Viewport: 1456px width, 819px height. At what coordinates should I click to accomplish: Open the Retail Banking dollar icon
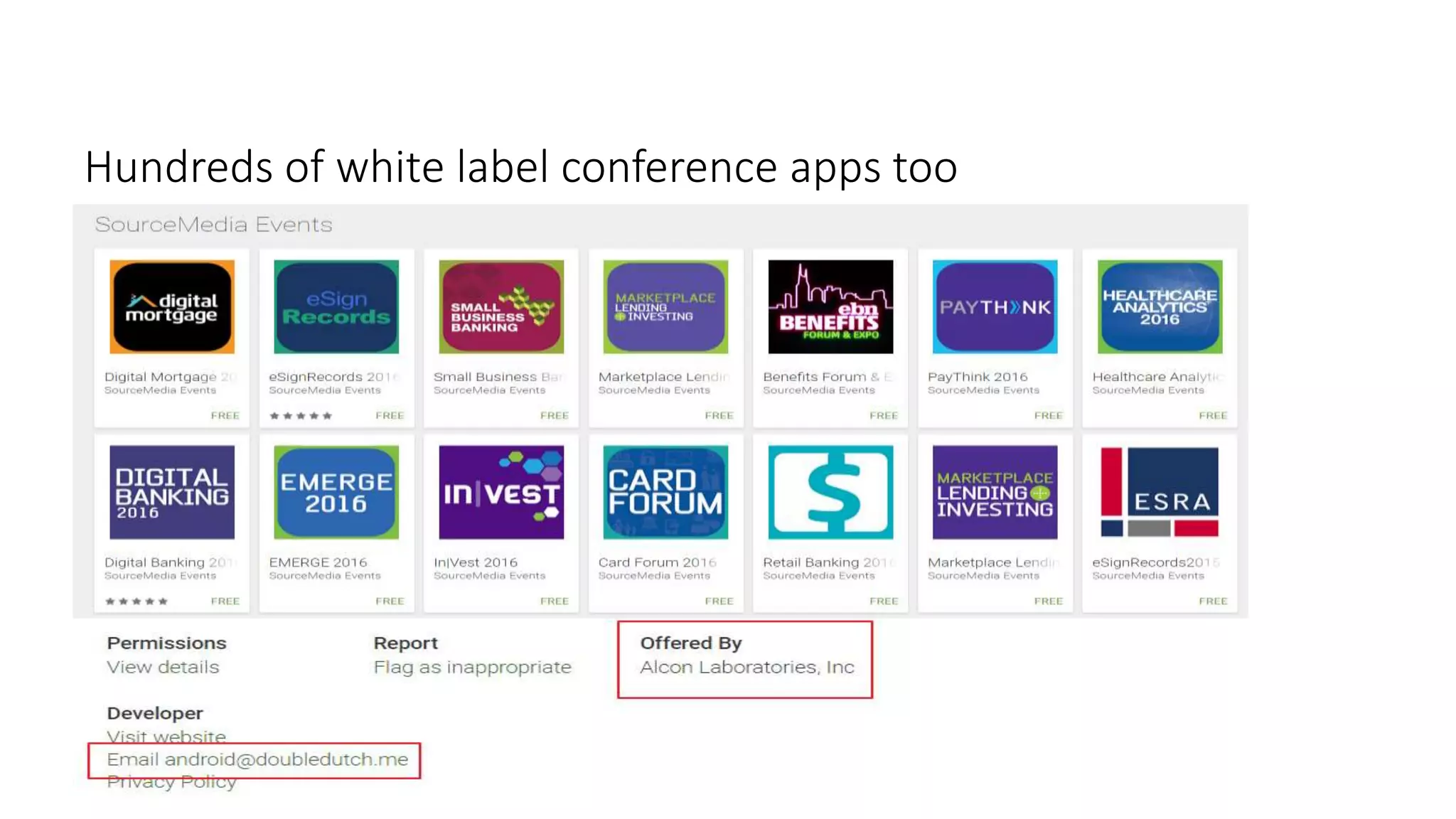tap(830, 492)
